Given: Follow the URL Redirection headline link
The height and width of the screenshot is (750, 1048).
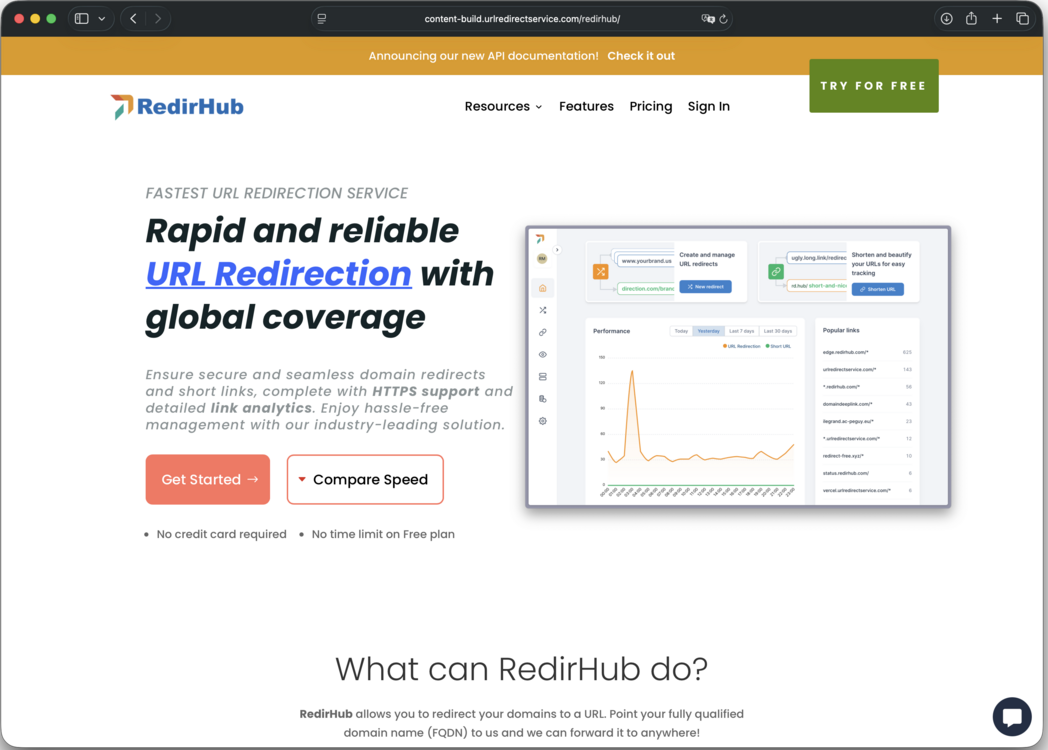Looking at the screenshot, I should [x=278, y=273].
